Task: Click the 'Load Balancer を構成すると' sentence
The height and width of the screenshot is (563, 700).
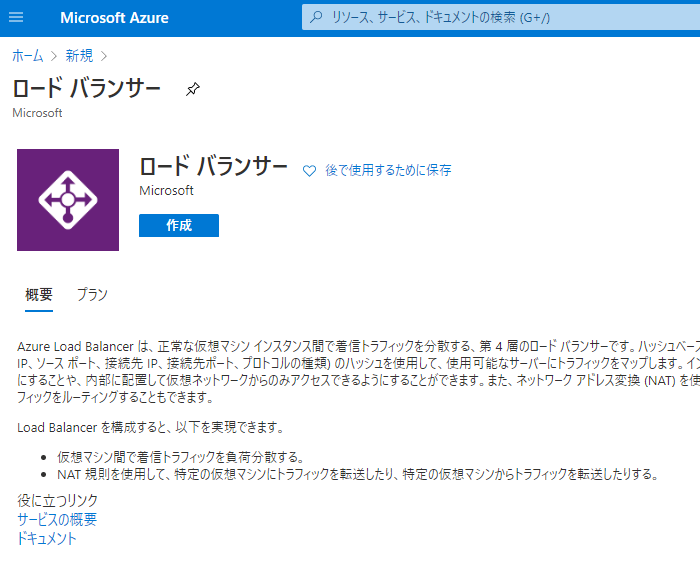Action: coord(150,428)
